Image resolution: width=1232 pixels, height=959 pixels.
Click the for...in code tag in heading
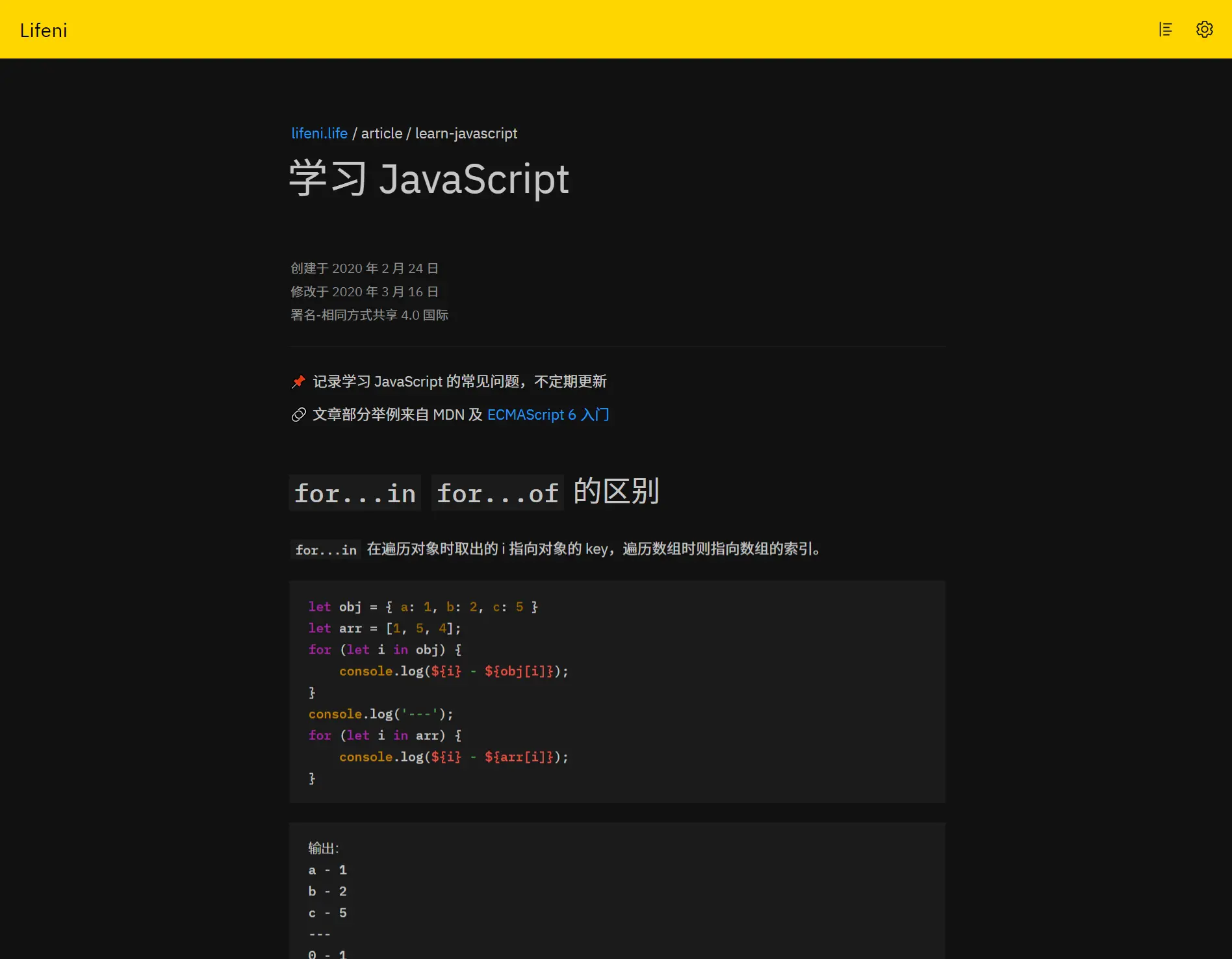click(x=355, y=493)
